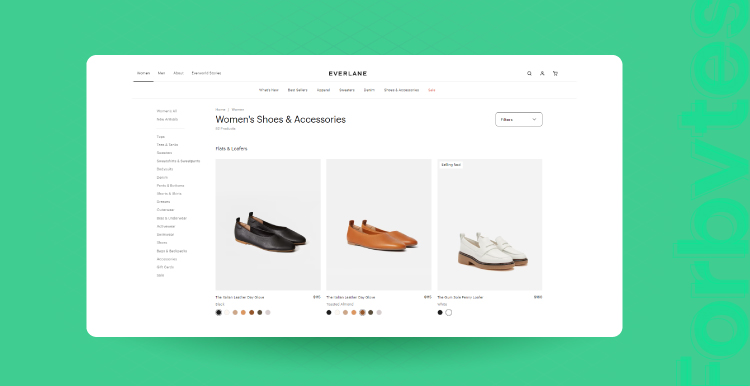Open Swimwear sidebar link
This screenshot has width=750, height=386.
coord(165,234)
